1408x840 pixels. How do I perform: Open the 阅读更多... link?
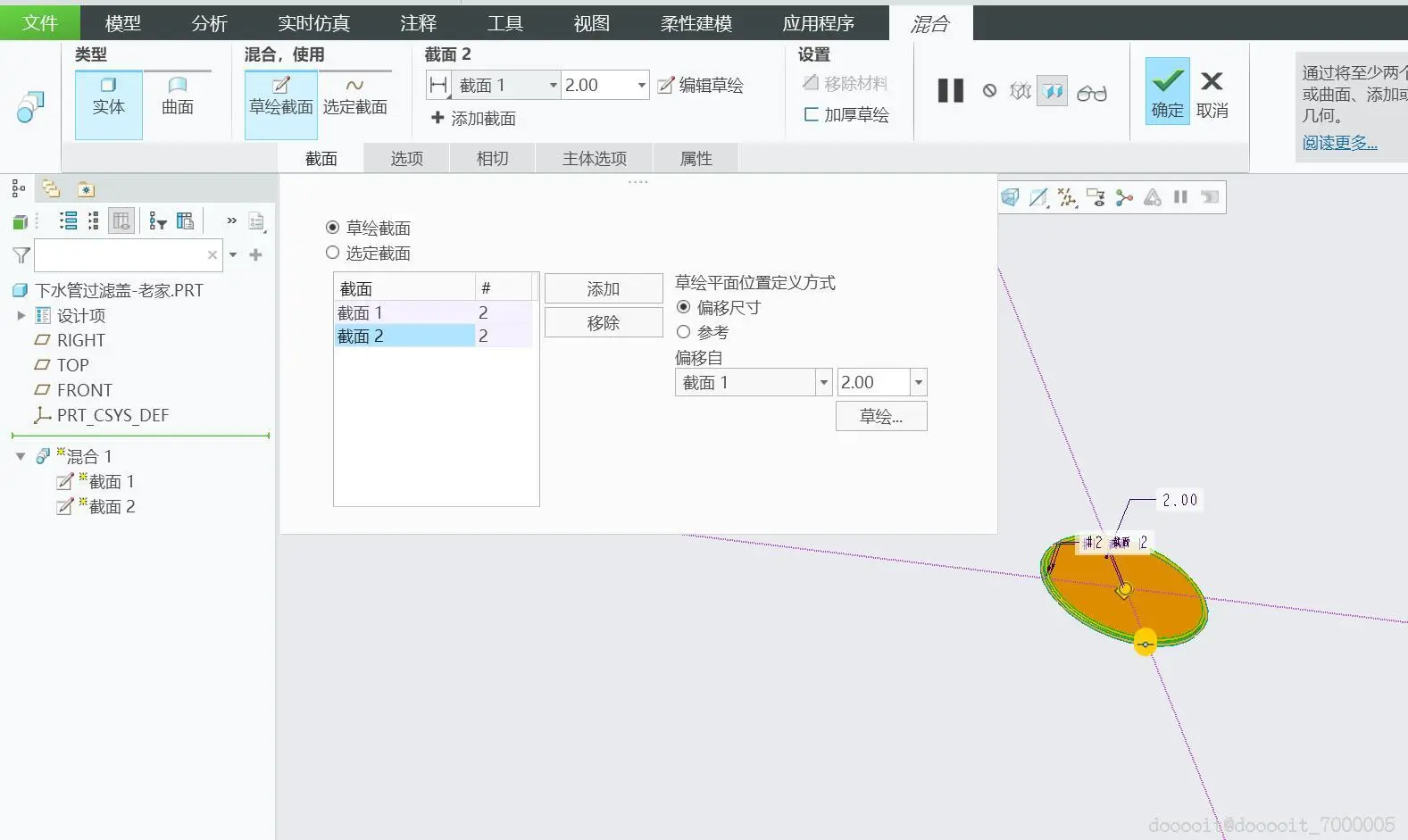pos(1339,143)
